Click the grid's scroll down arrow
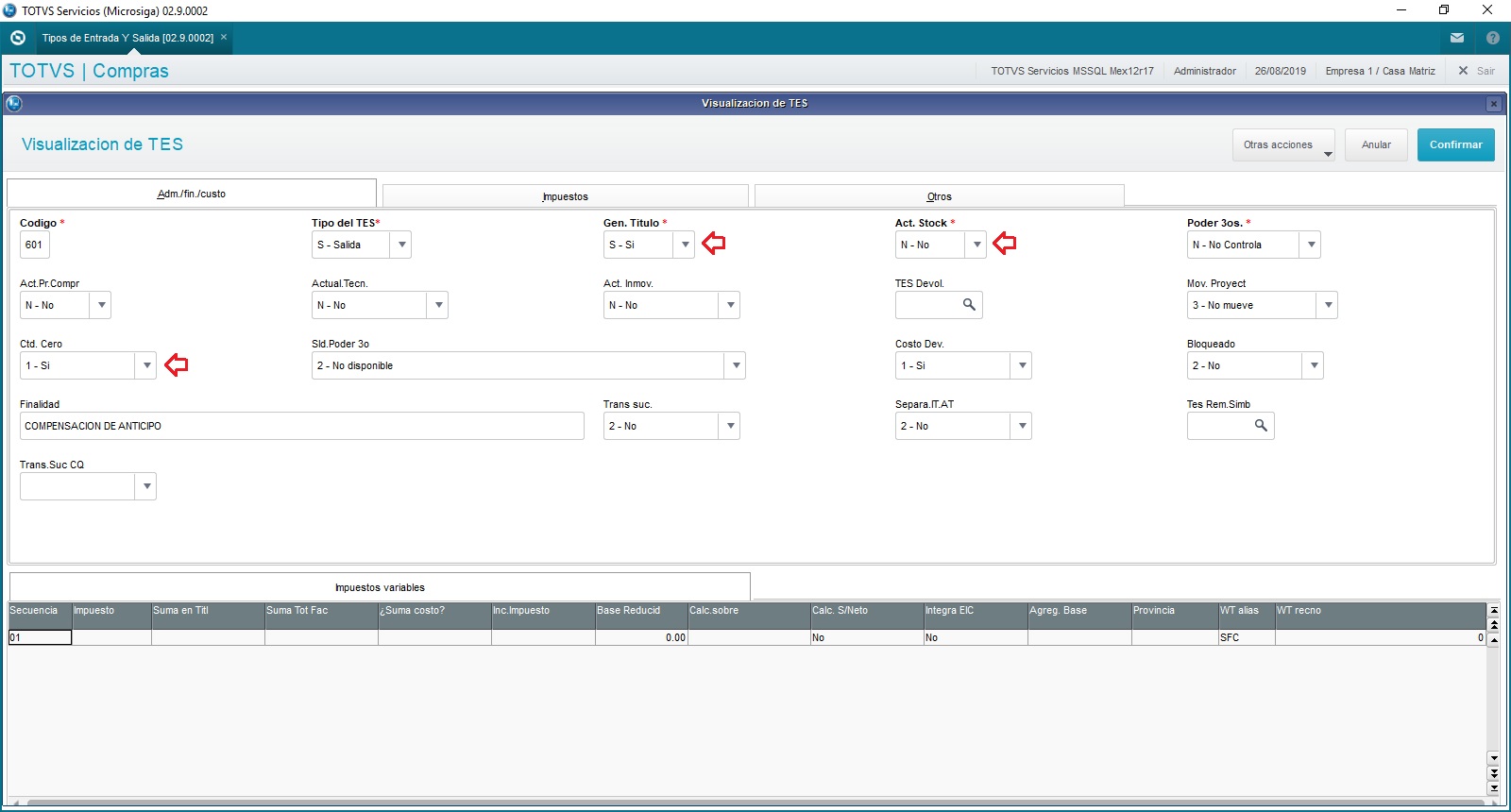The image size is (1511, 812). [x=1494, y=758]
